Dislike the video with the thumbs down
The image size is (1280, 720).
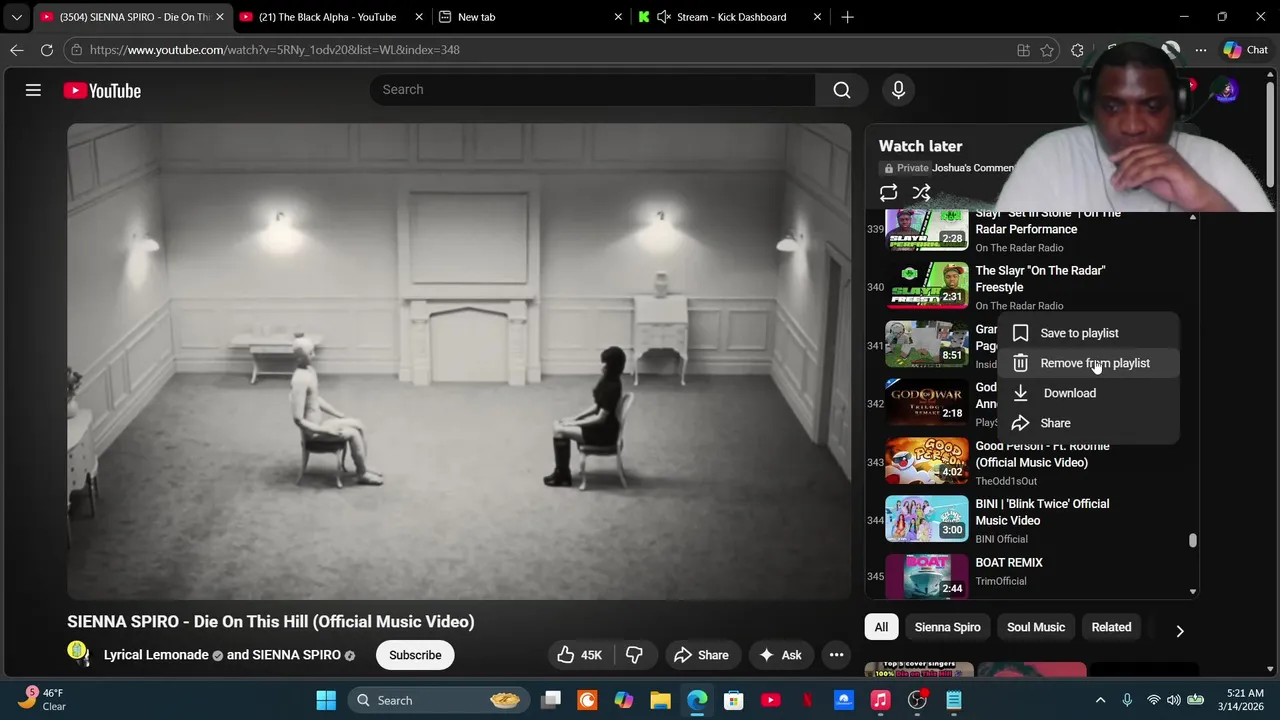point(634,655)
